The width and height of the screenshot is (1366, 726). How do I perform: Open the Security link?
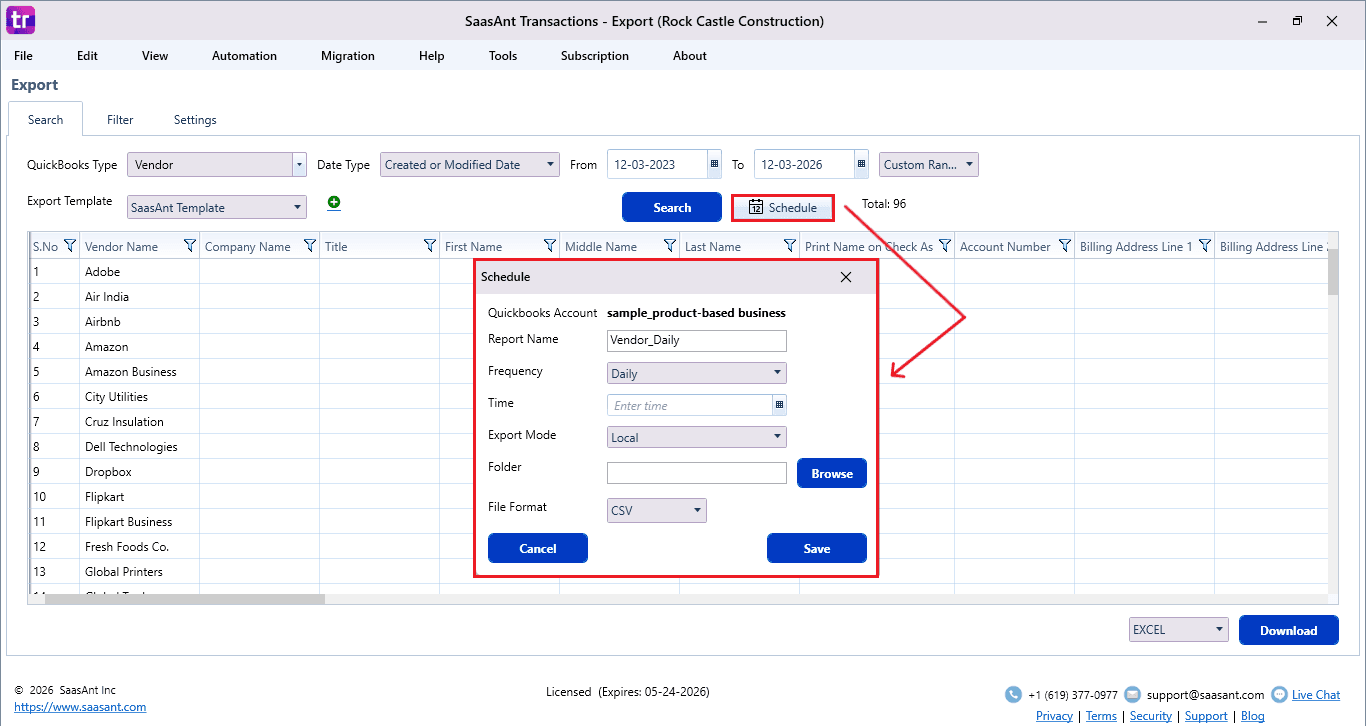click(x=1151, y=716)
